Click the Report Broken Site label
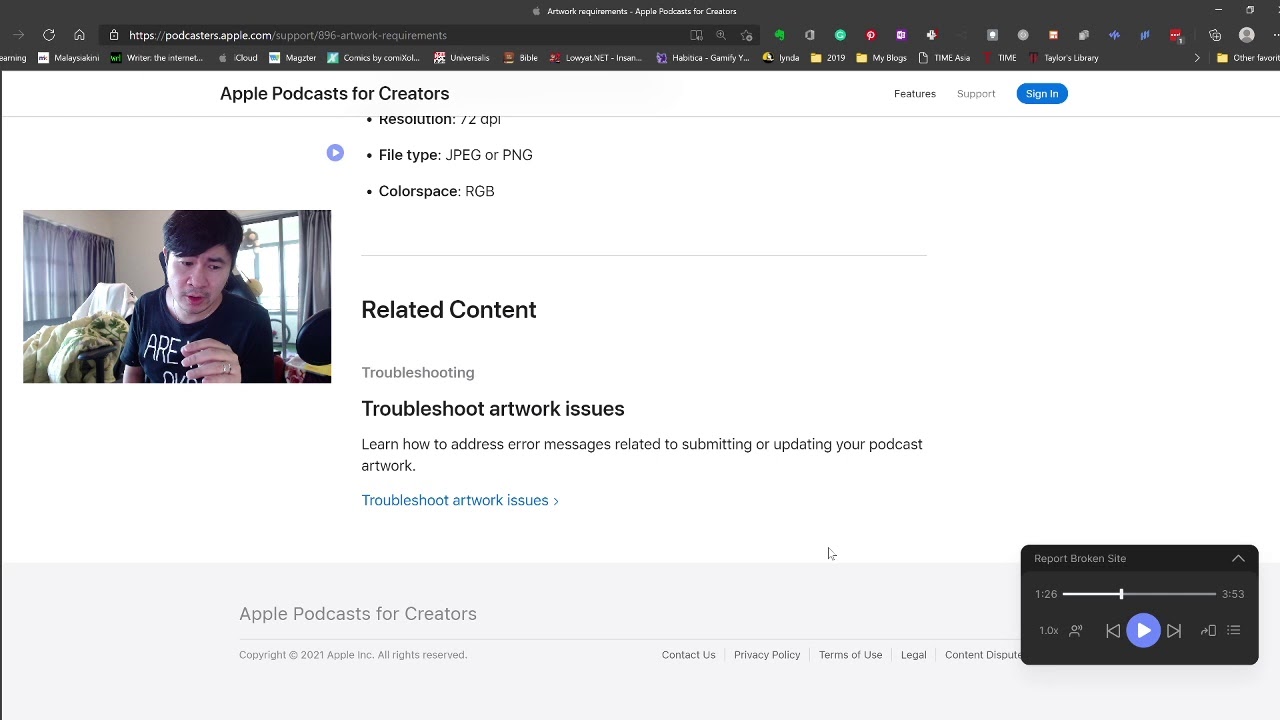The width and height of the screenshot is (1280, 720). point(1080,558)
